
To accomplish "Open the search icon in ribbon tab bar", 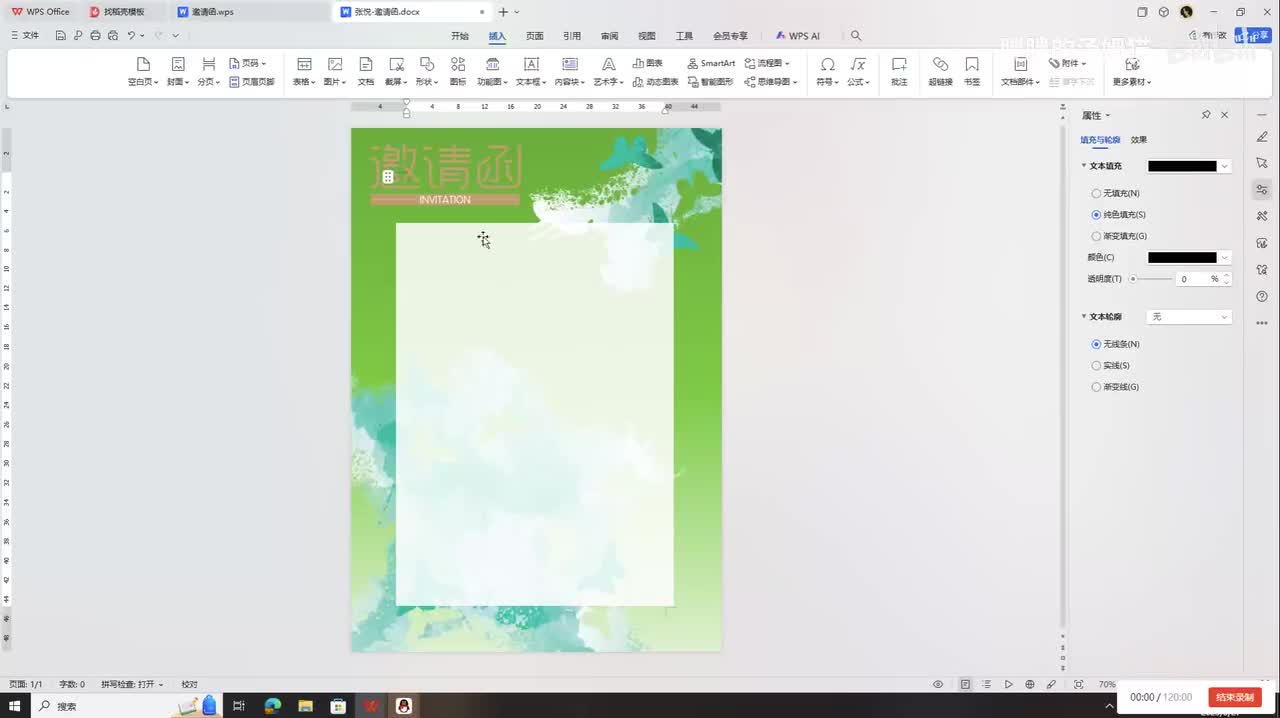I will [x=856, y=36].
